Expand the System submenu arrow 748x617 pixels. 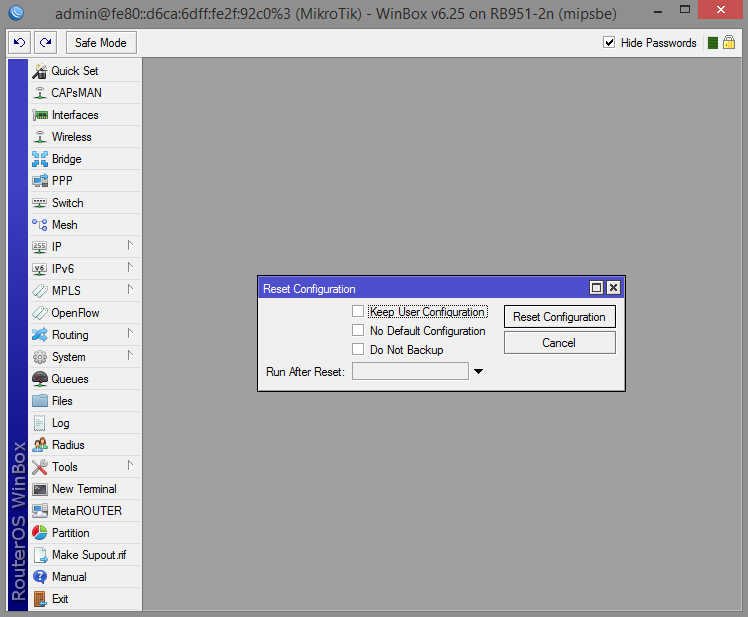pos(130,355)
